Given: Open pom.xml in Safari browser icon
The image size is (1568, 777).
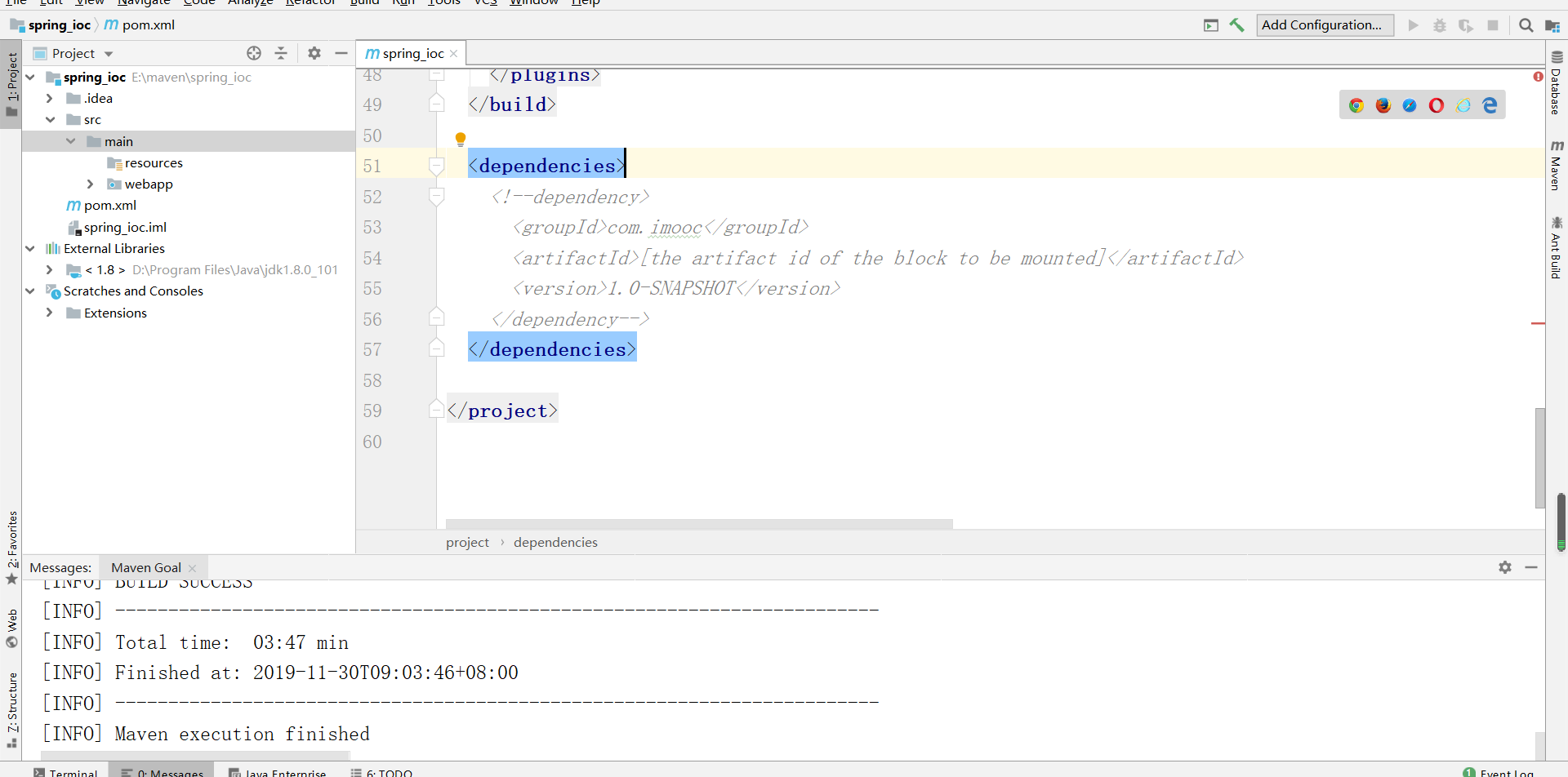Looking at the screenshot, I should tap(1410, 105).
